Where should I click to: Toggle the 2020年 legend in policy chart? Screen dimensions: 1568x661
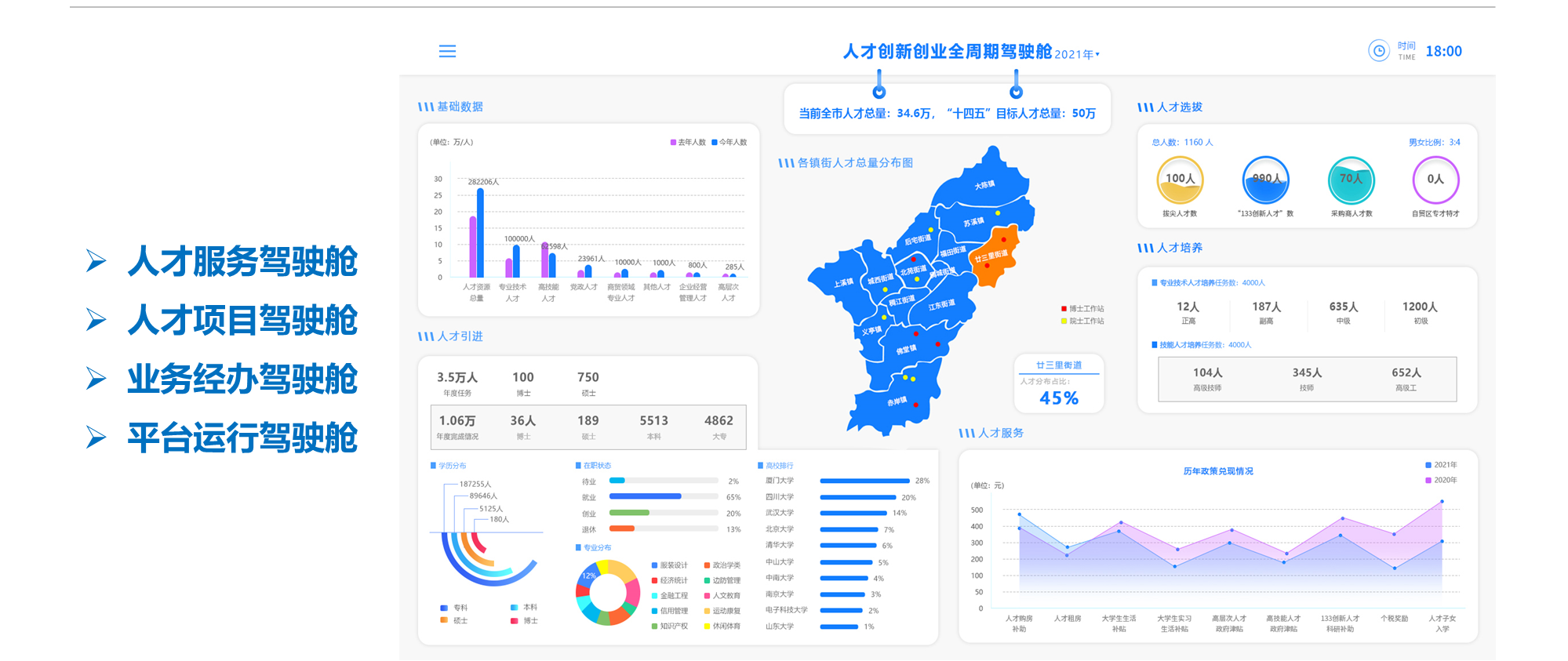click(1441, 480)
